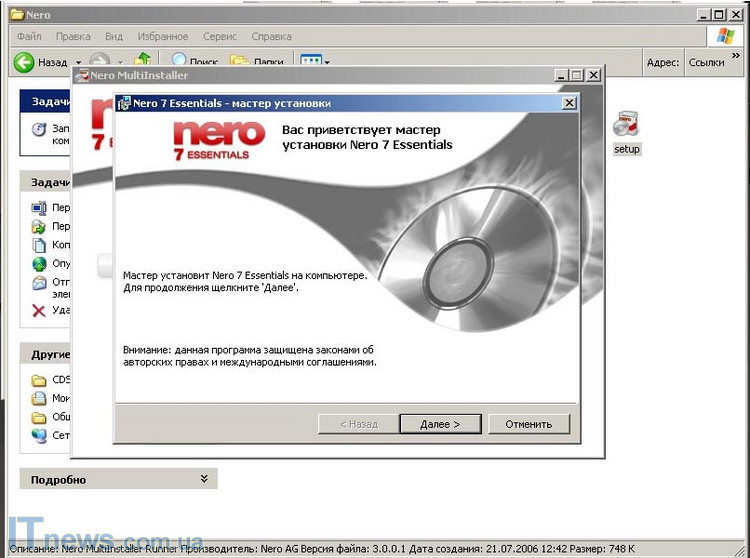Viewport: 750px width, 558px height.
Task: Click the Далее > button
Action: coord(440,424)
